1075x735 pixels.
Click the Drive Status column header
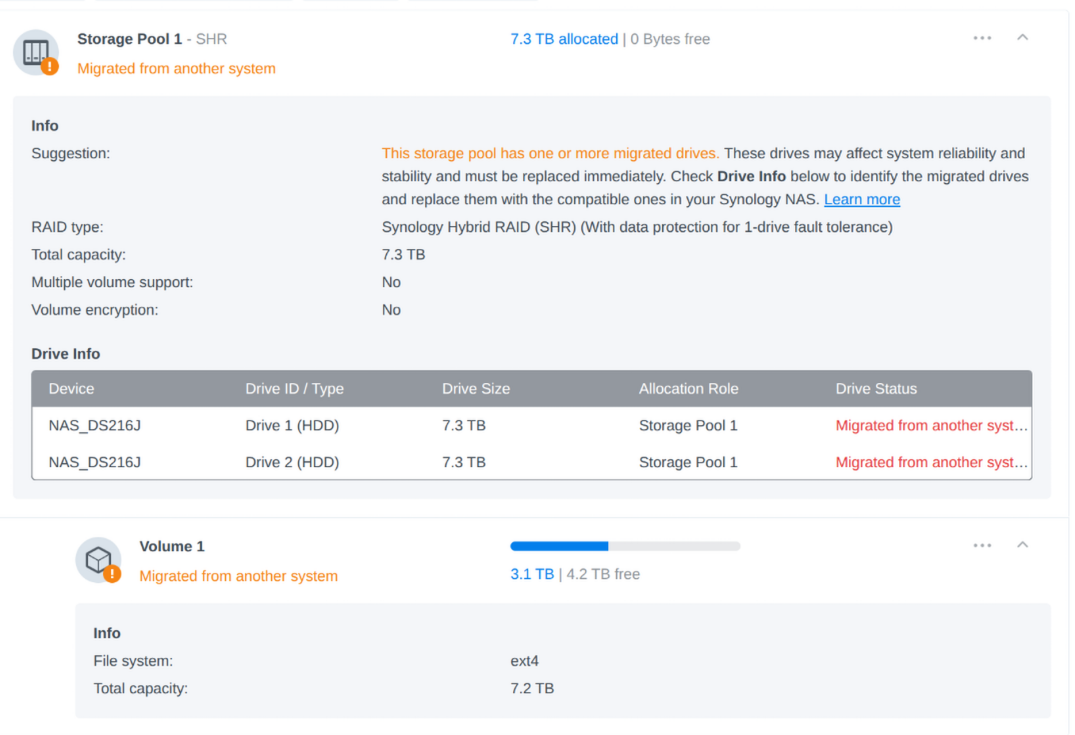(x=876, y=389)
